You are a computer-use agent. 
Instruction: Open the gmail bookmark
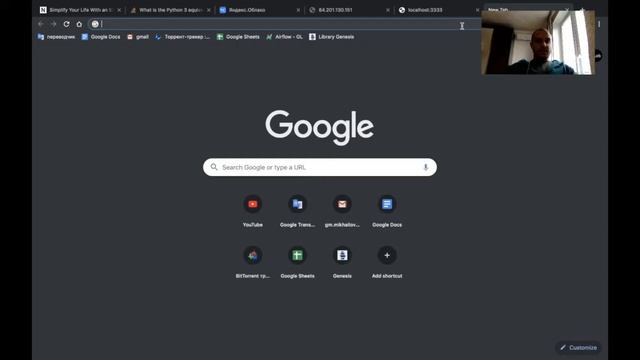point(138,37)
